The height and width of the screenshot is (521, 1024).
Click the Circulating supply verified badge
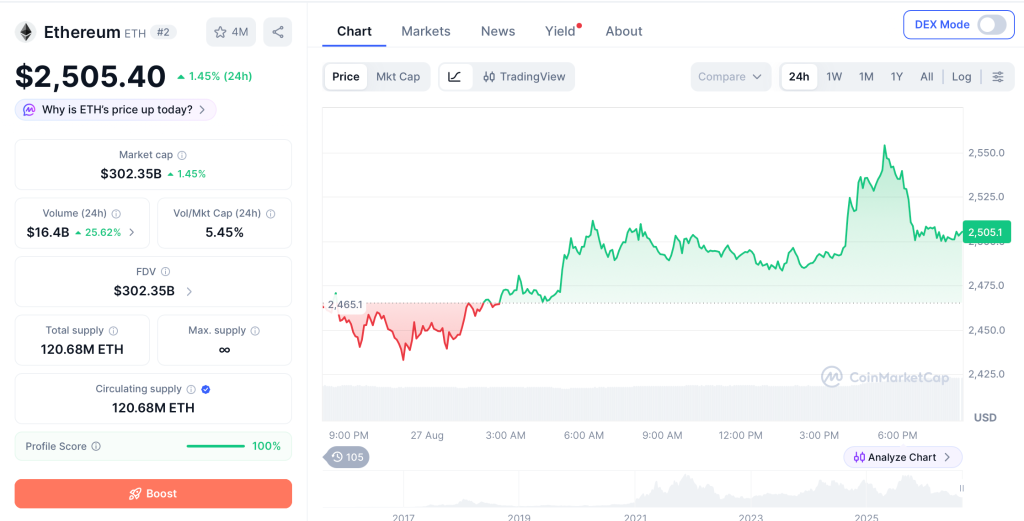206,389
